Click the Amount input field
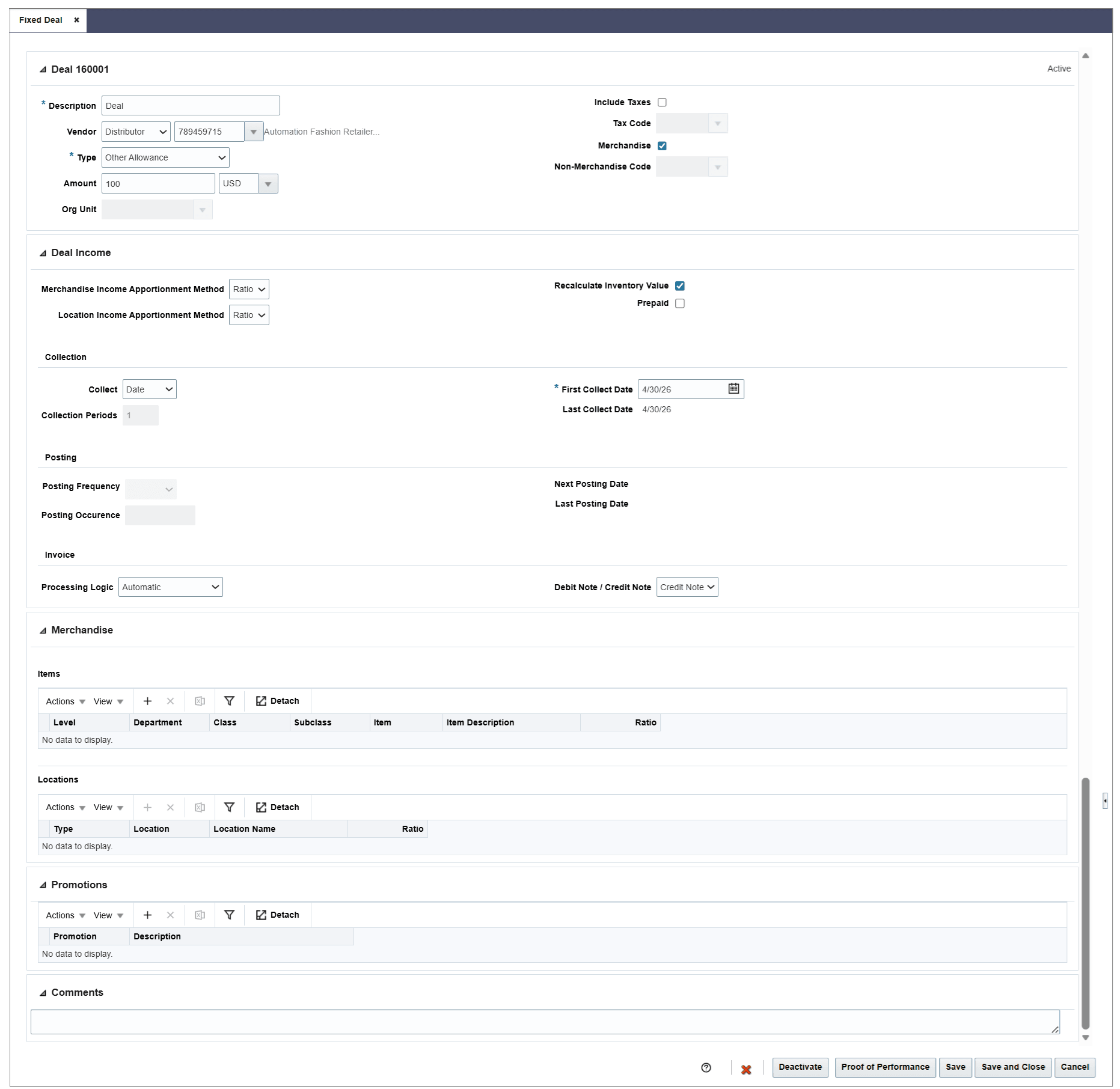This screenshot has height=1089, width=1120. click(158, 184)
